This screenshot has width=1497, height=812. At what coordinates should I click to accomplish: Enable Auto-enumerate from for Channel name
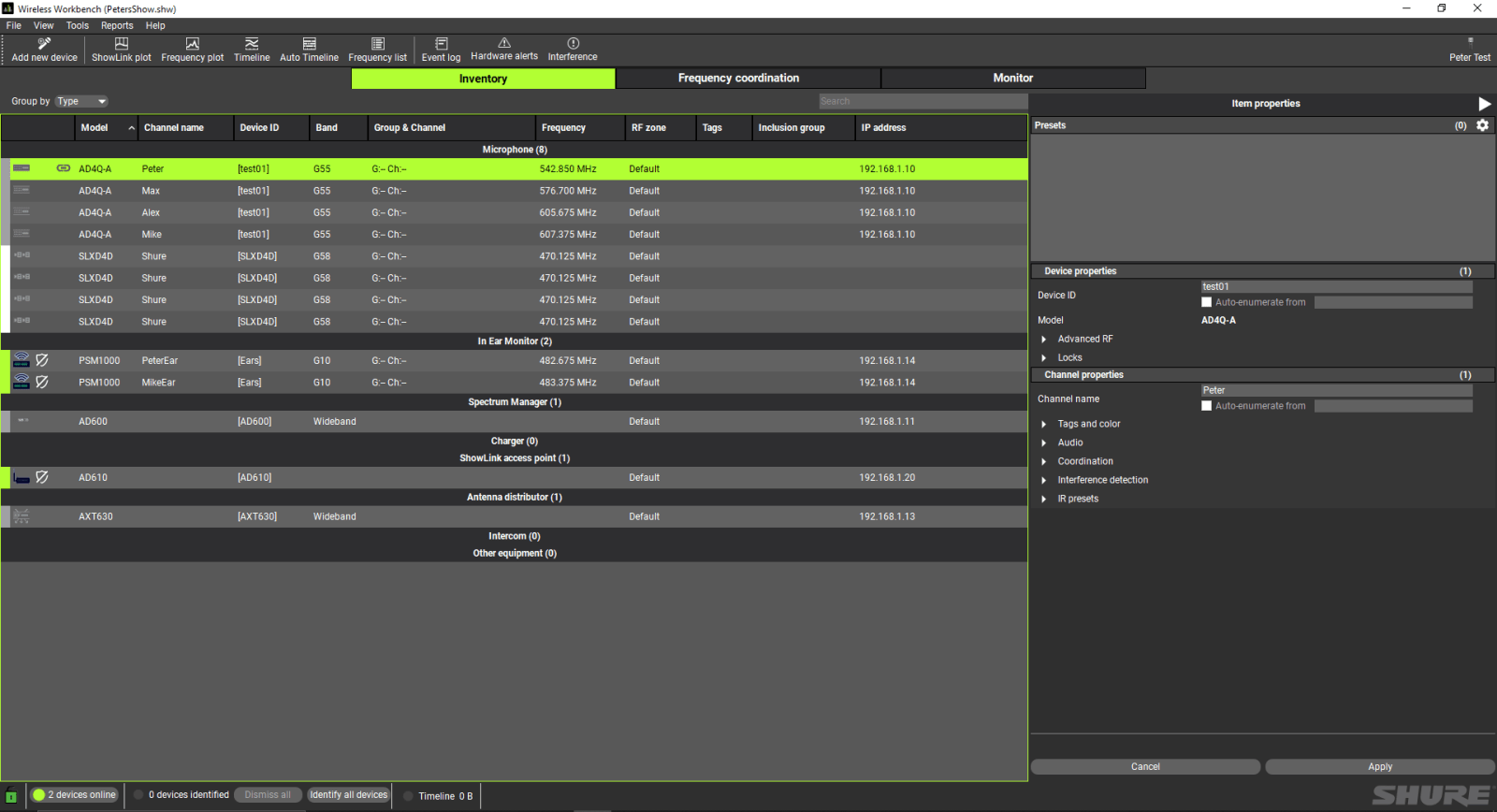pyautogui.click(x=1206, y=406)
